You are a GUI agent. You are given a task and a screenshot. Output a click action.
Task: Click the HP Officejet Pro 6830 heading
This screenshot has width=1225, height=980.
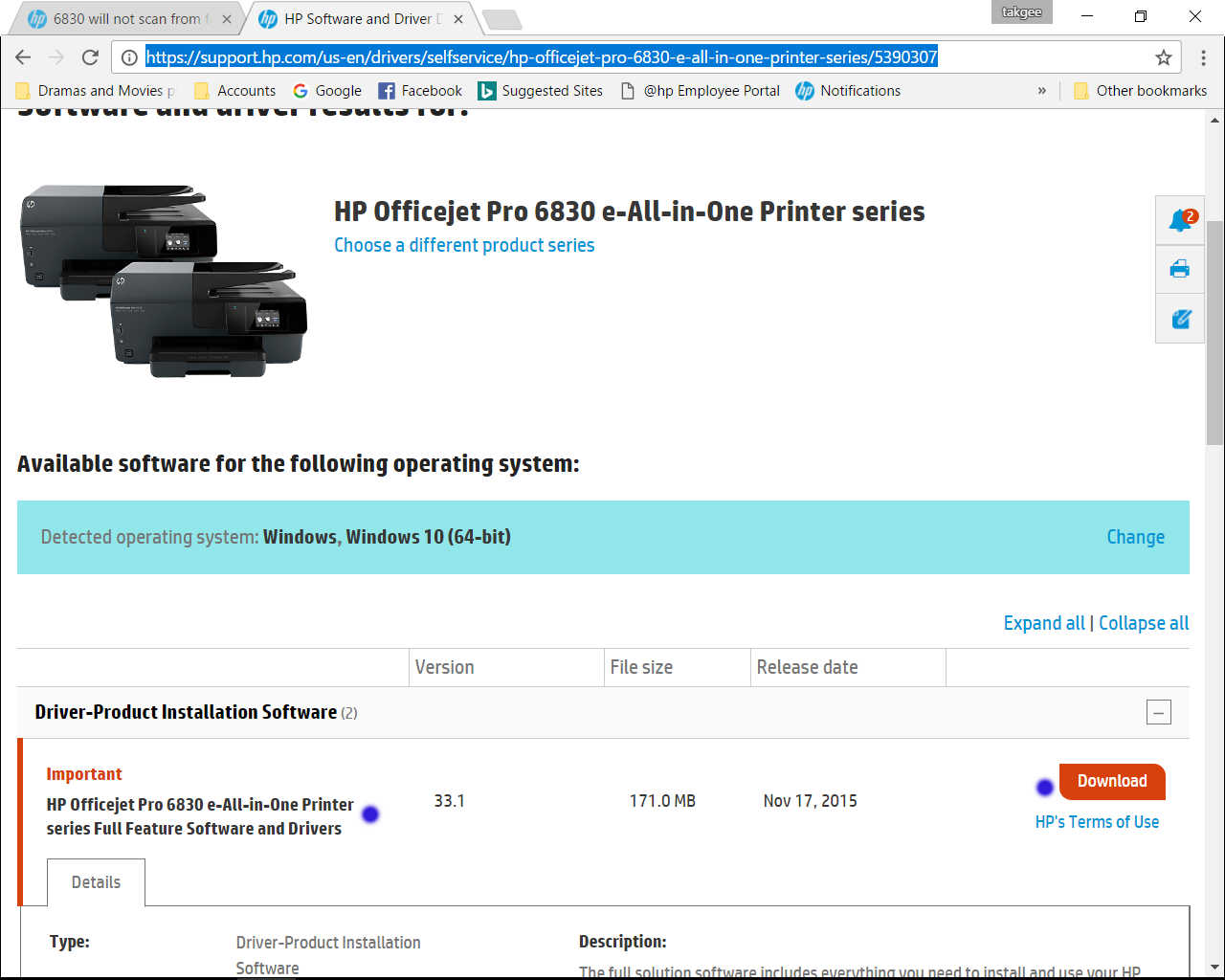[629, 212]
